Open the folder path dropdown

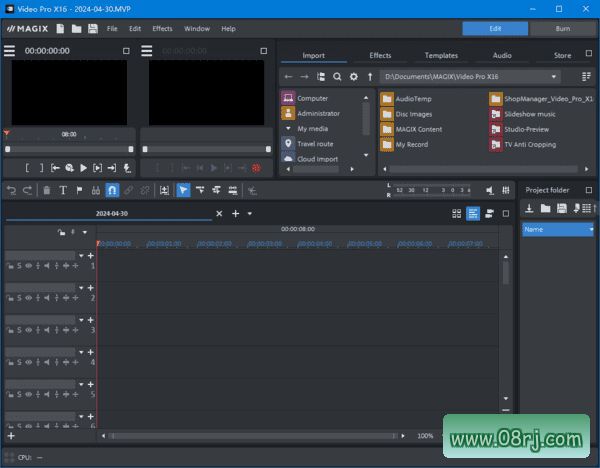coord(553,77)
